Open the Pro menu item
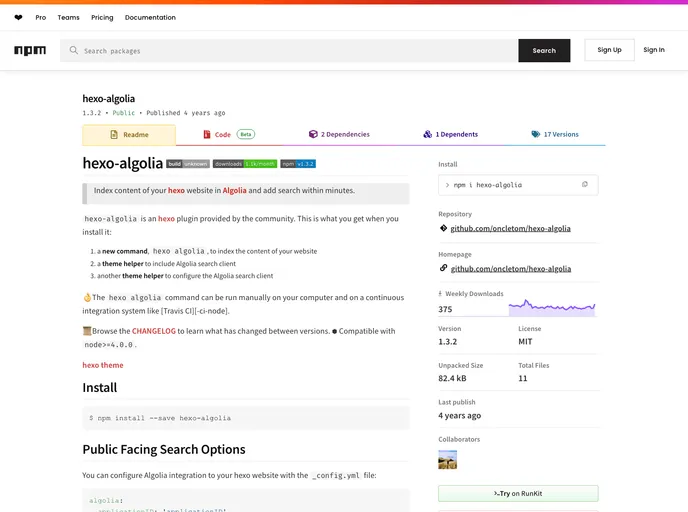 click(x=41, y=18)
